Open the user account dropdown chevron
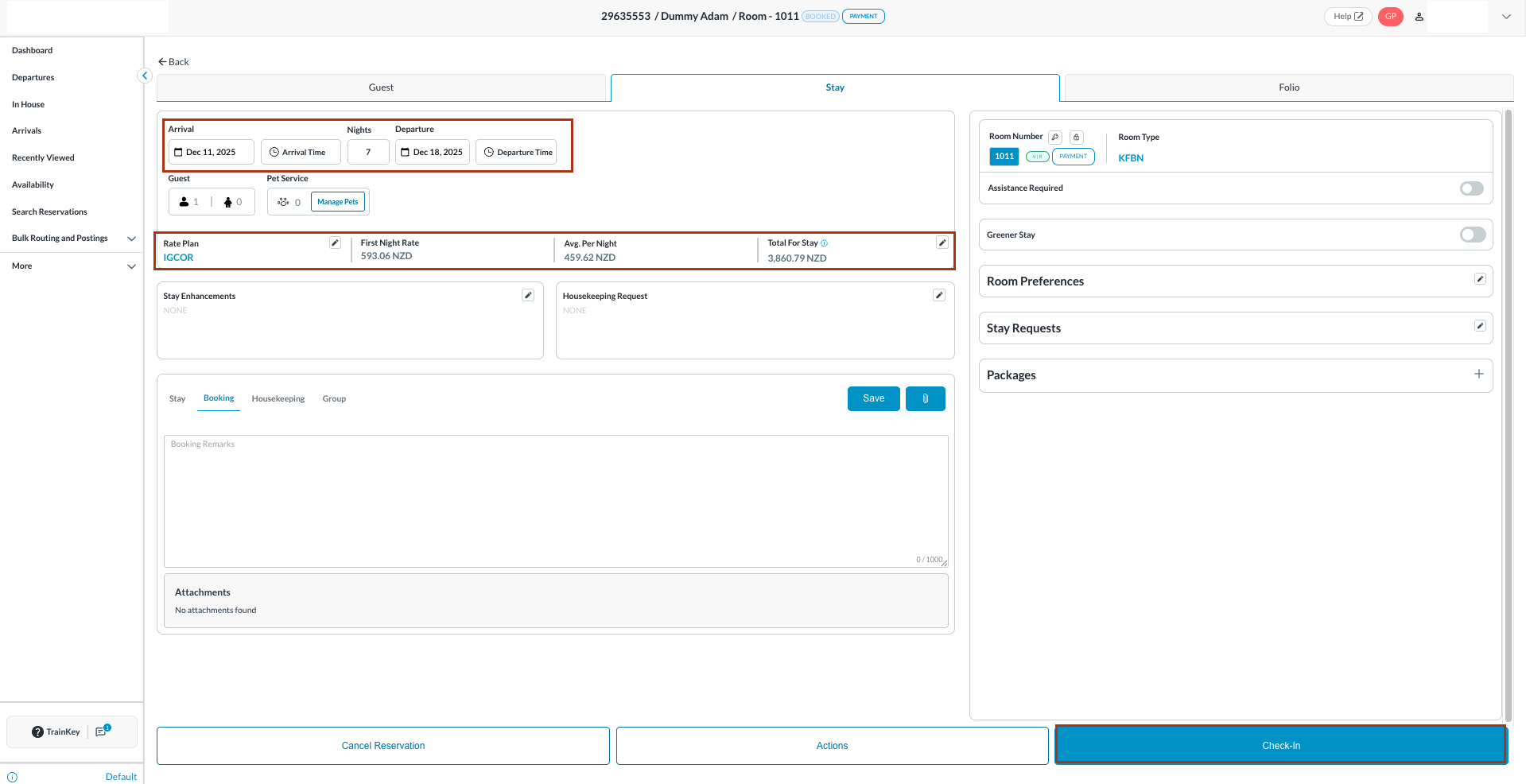 (1505, 17)
